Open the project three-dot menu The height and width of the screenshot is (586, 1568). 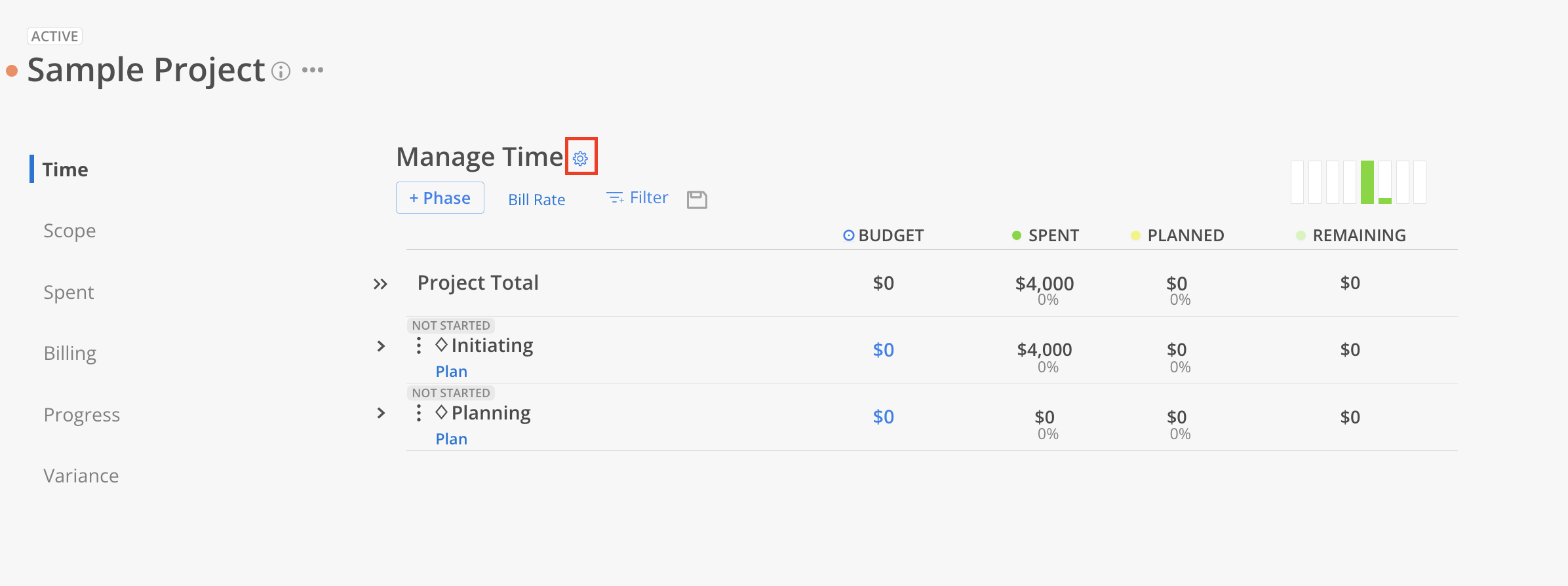[313, 70]
